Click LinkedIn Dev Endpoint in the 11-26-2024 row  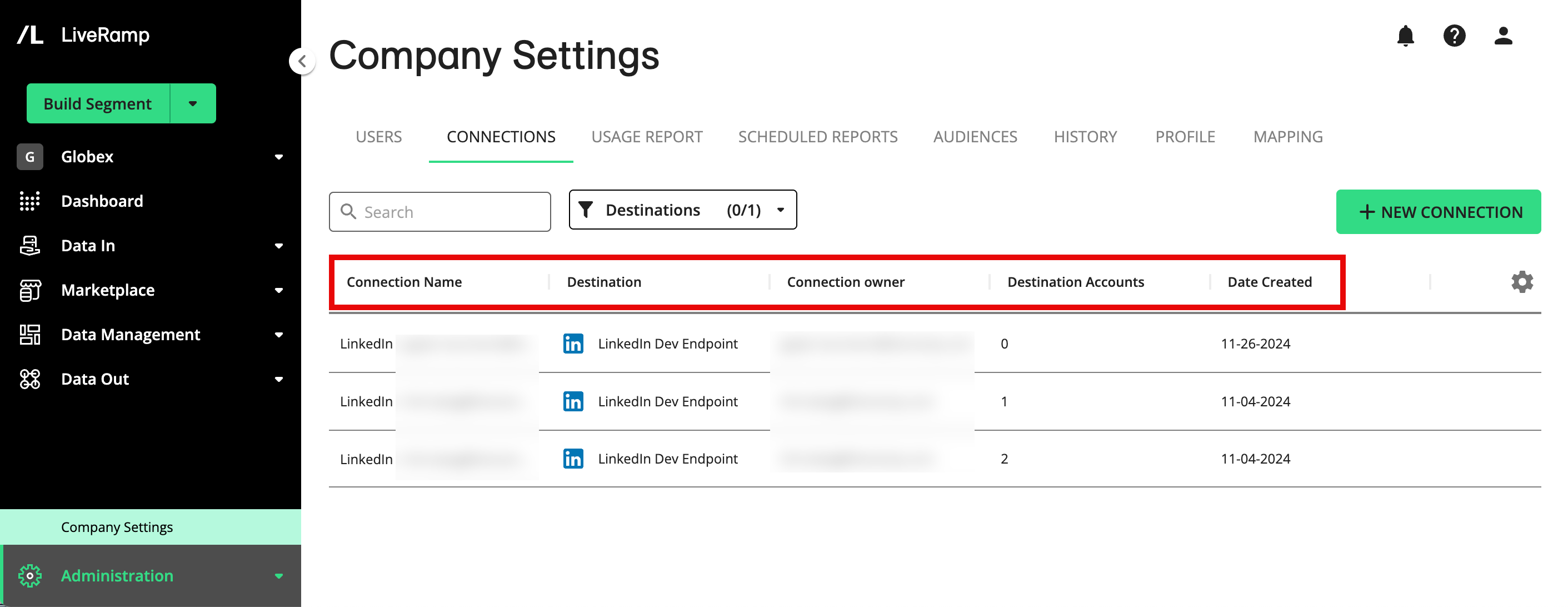tap(667, 344)
